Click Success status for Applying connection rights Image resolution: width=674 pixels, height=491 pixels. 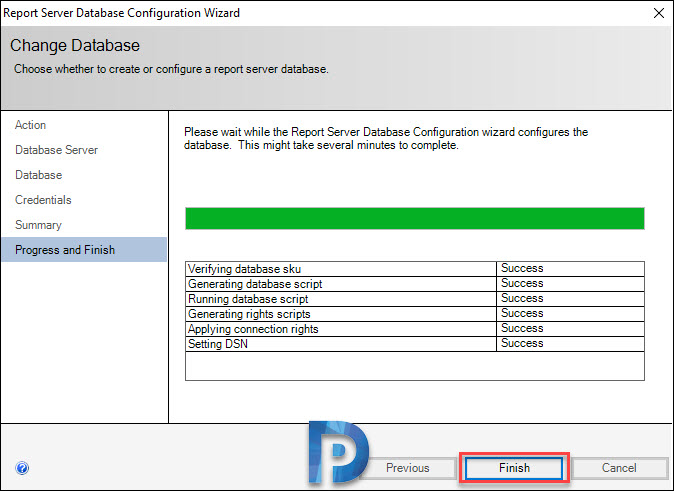(522, 328)
